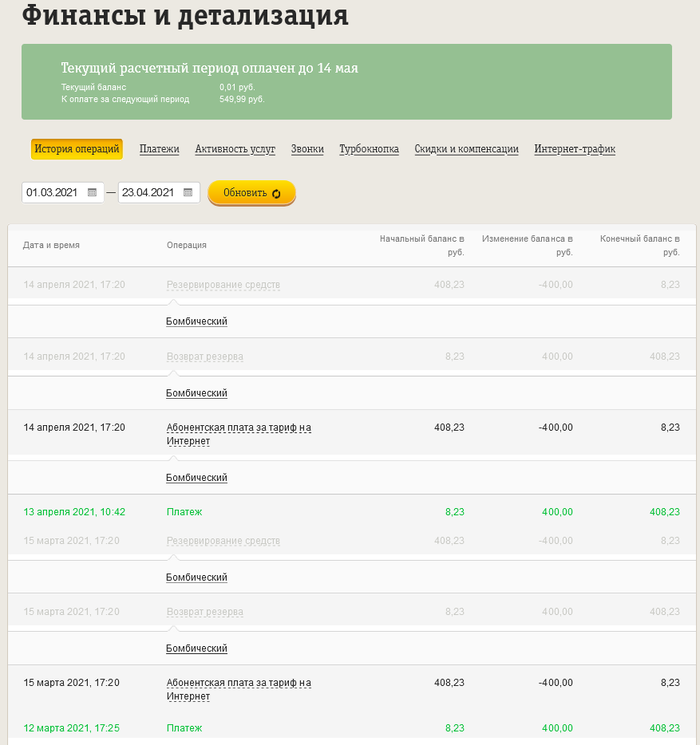This screenshot has height=745, width=700.
Task: Switch to the Платежи tab
Action: pyautogui.click(x=159, y=149)
